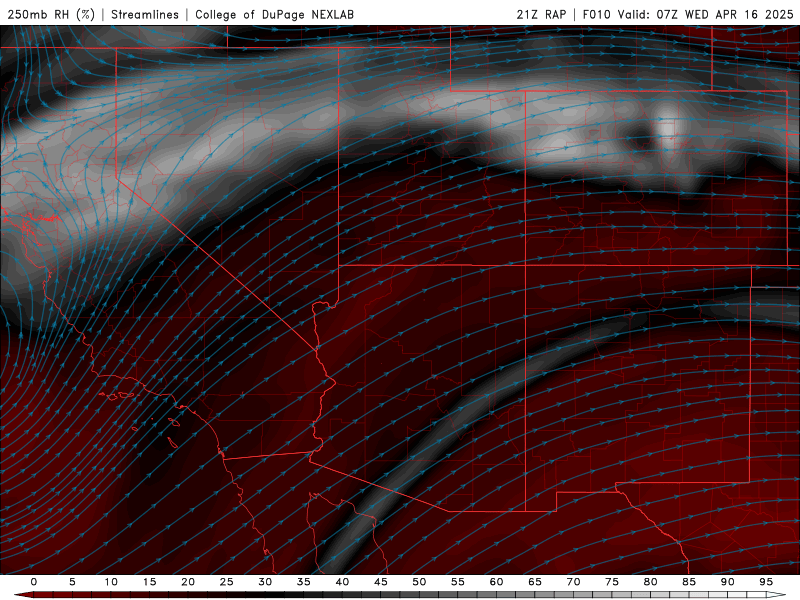The height and width of the screenshot is (600, 800).
Task: Click the "F010" forecast hour text
Action: (x=596, y=14)
